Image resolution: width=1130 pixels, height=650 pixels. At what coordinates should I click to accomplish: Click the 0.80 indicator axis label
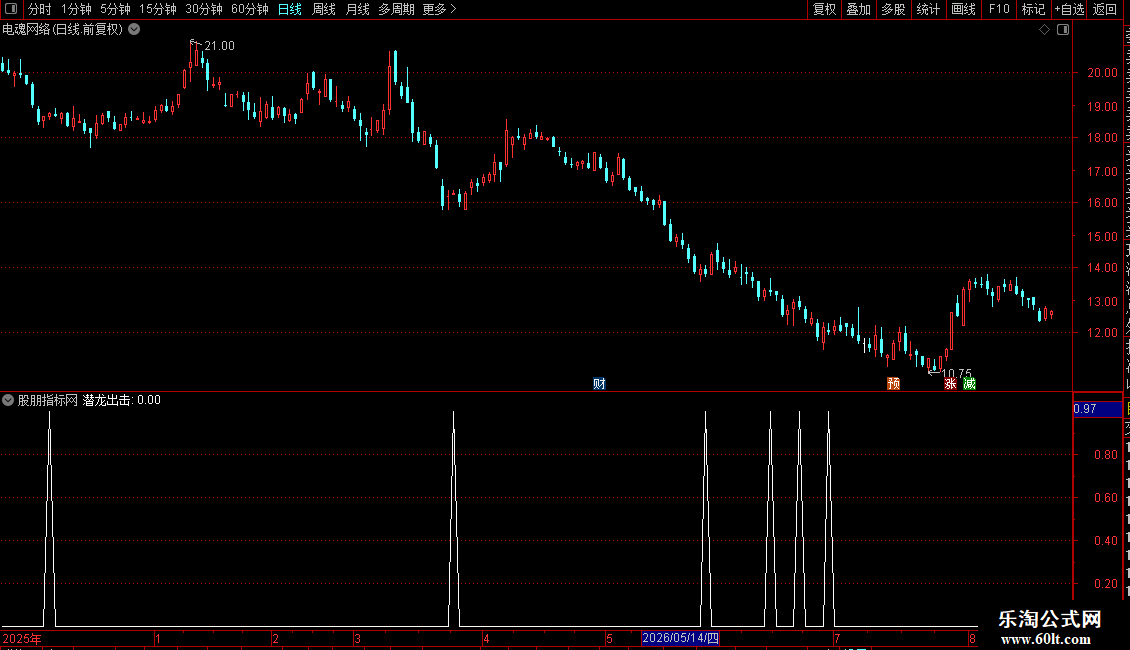tap(1105, 455)
